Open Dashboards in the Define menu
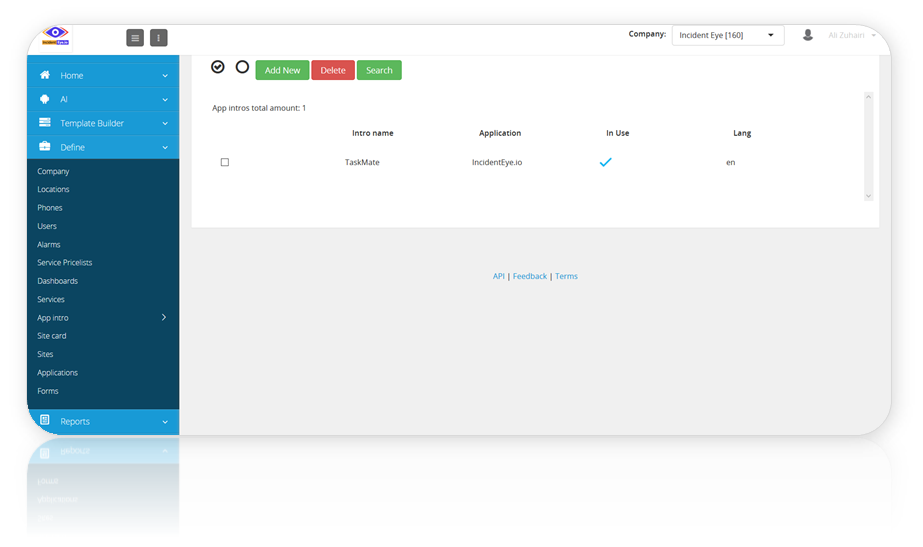The image size is (923, 547). pos(57,281)
